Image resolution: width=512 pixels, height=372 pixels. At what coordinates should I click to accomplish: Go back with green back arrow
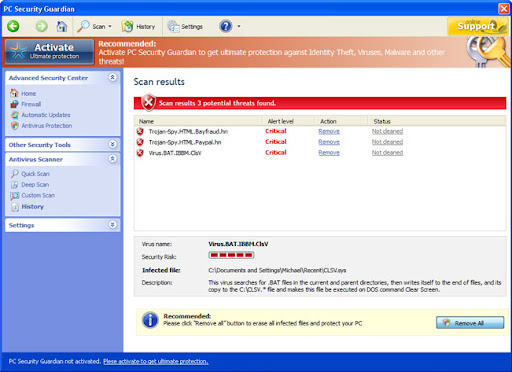pos(14,26)
